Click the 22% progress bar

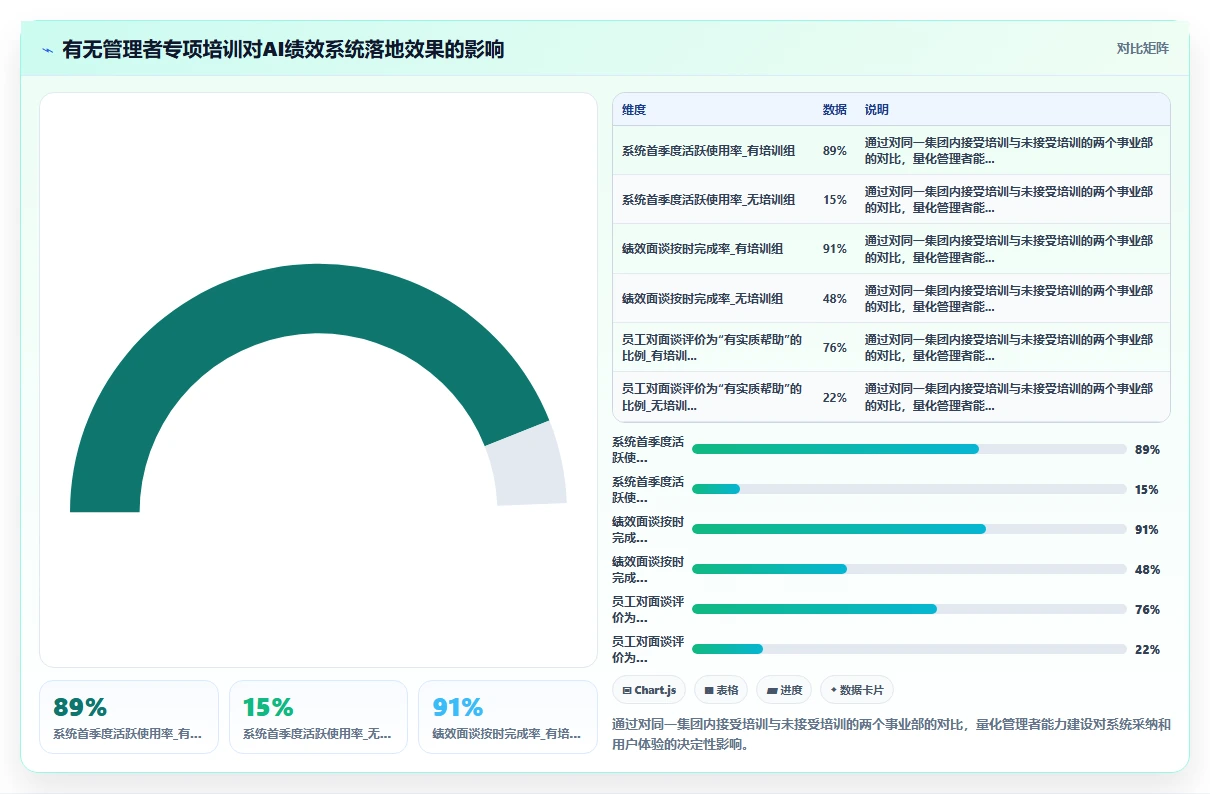click(909, 649)
